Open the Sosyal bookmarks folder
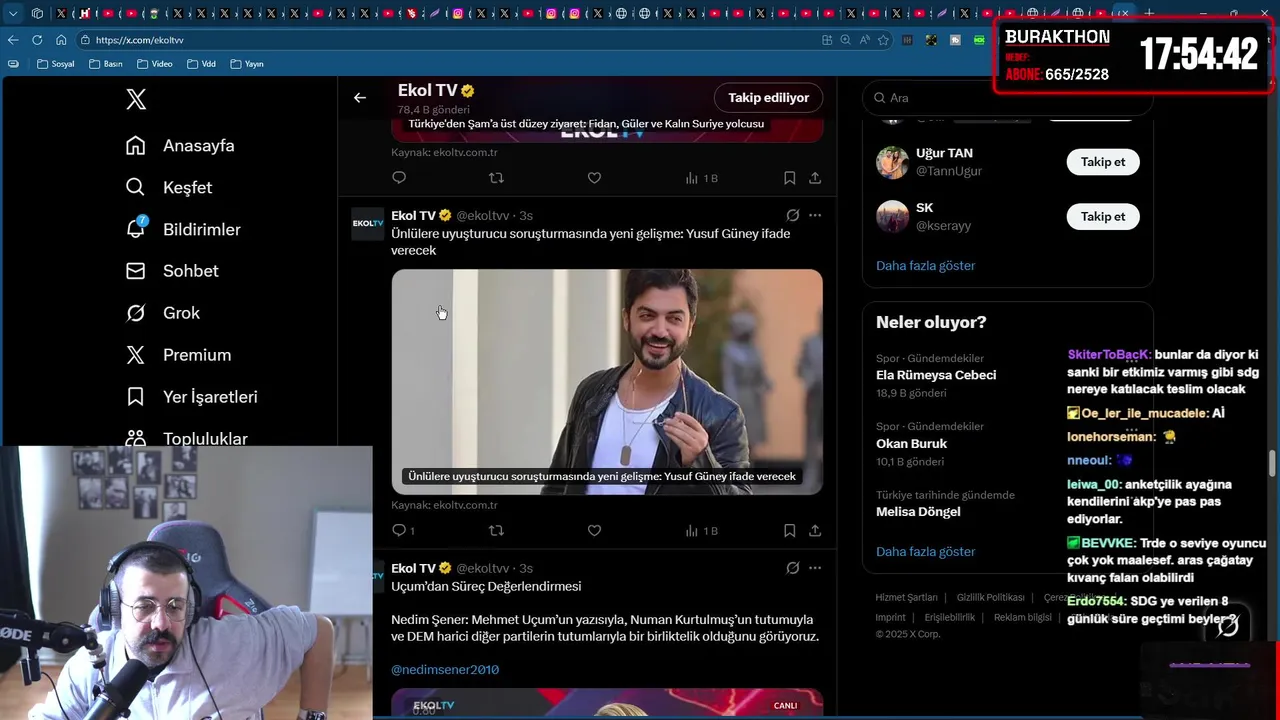1280x720 pixels. [x=56, y=64]
